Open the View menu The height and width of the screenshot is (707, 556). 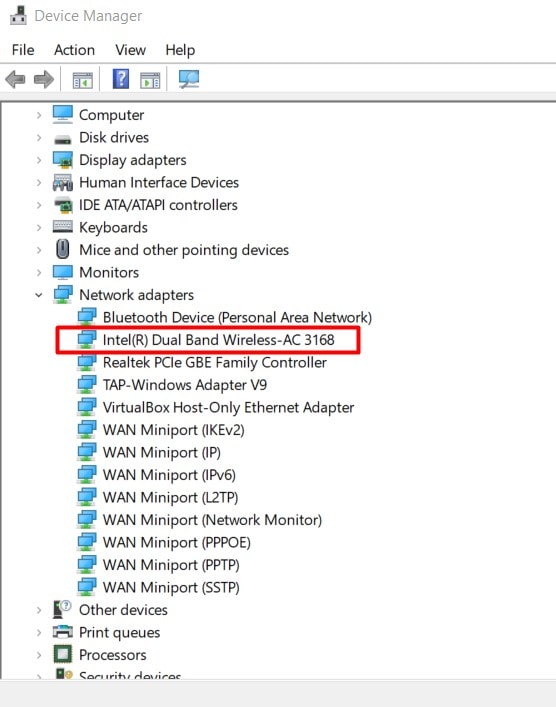point(130,50)
